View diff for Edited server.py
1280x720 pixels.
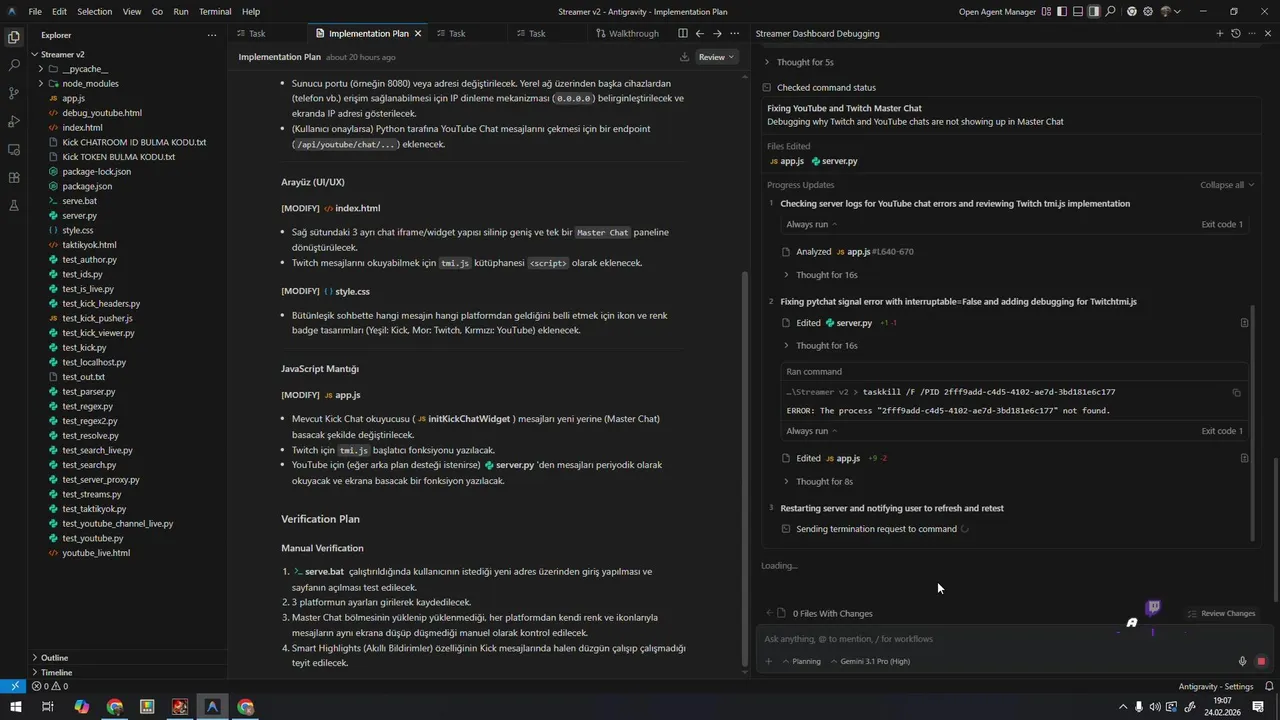click(1244, 323)
